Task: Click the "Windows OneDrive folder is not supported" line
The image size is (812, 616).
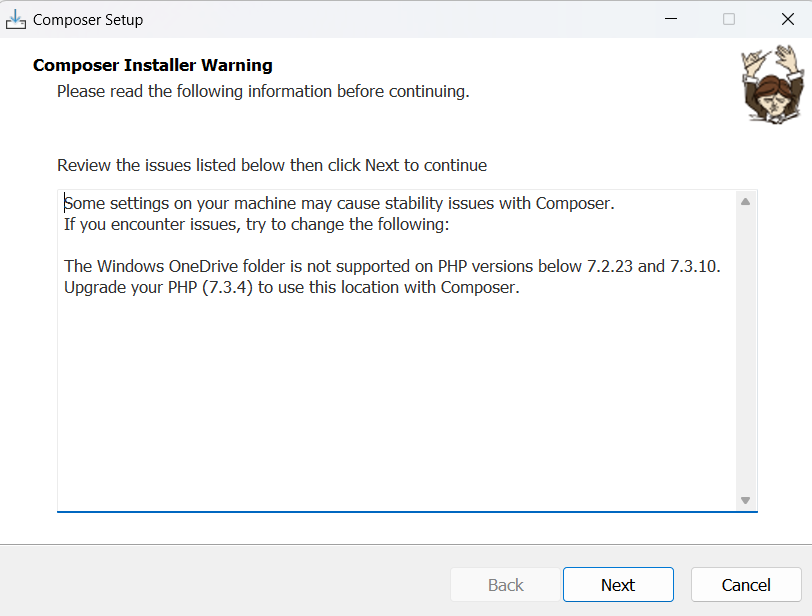Action: point(392,266)
